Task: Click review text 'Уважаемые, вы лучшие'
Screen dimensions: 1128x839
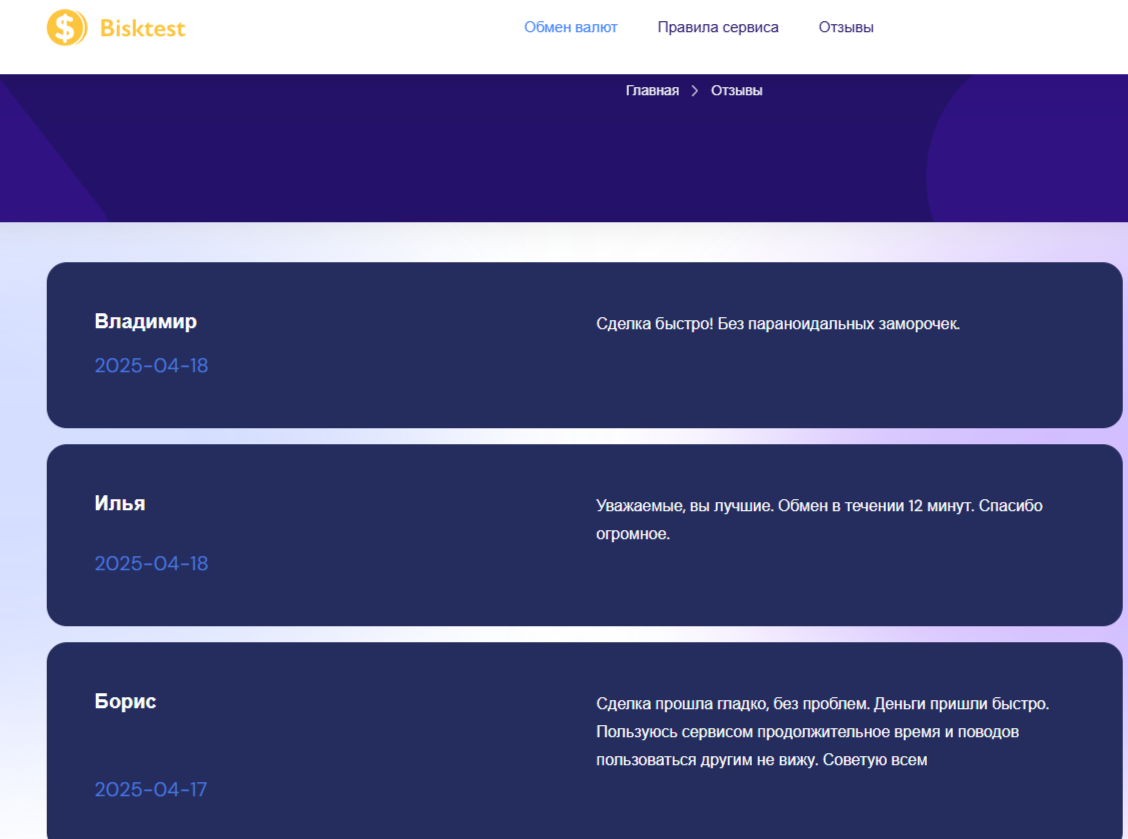Action: 684,506
